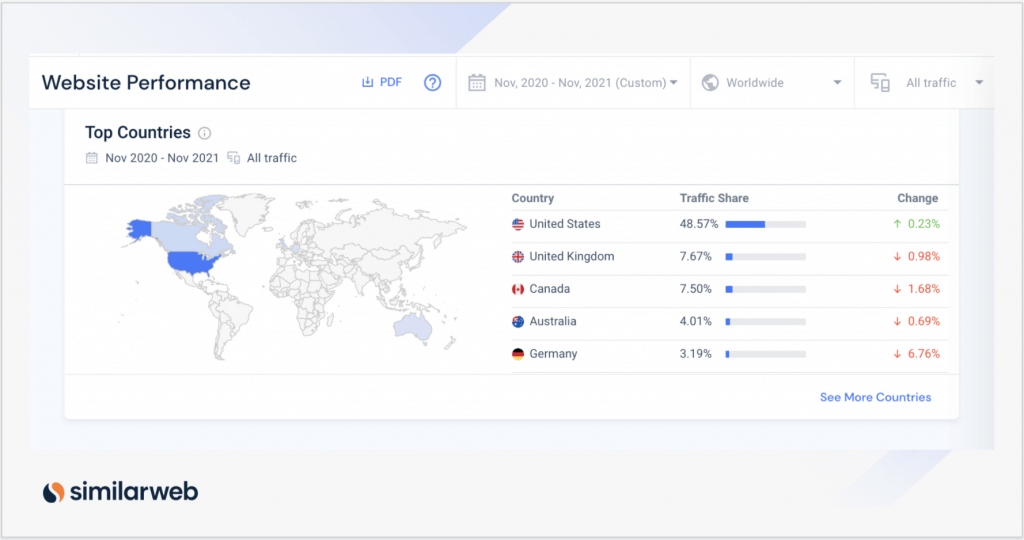Open the Nov 2020 - Nov 2021 date dropdown
This screenshot has height=540, width=1024.
[585, 83]
